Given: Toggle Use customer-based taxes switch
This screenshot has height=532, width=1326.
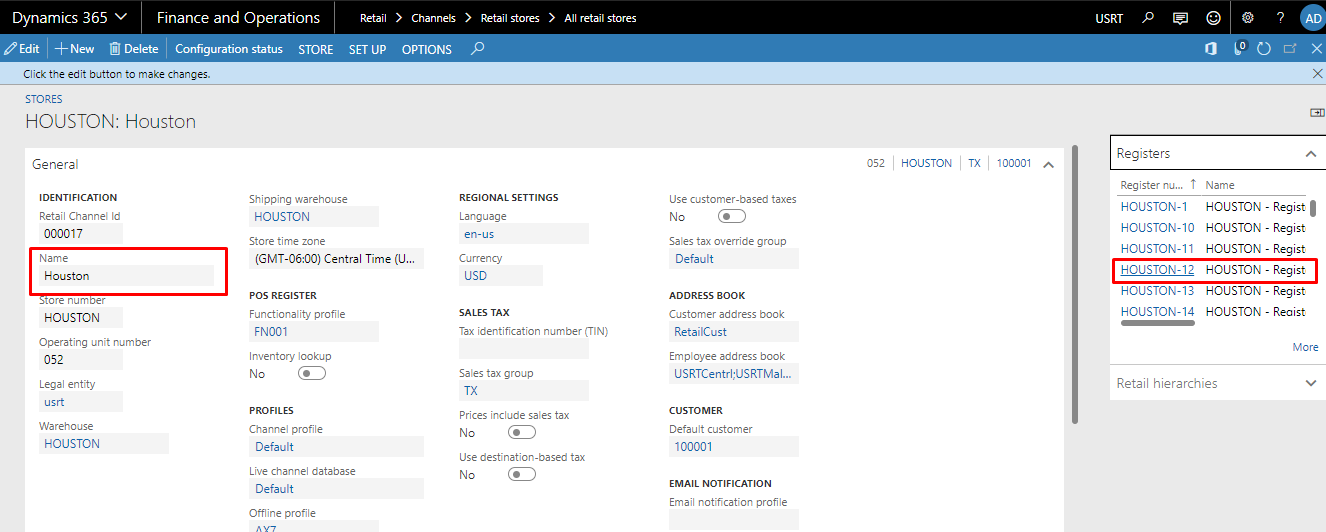Looking at the screenshot, I should tap(732, 216).
